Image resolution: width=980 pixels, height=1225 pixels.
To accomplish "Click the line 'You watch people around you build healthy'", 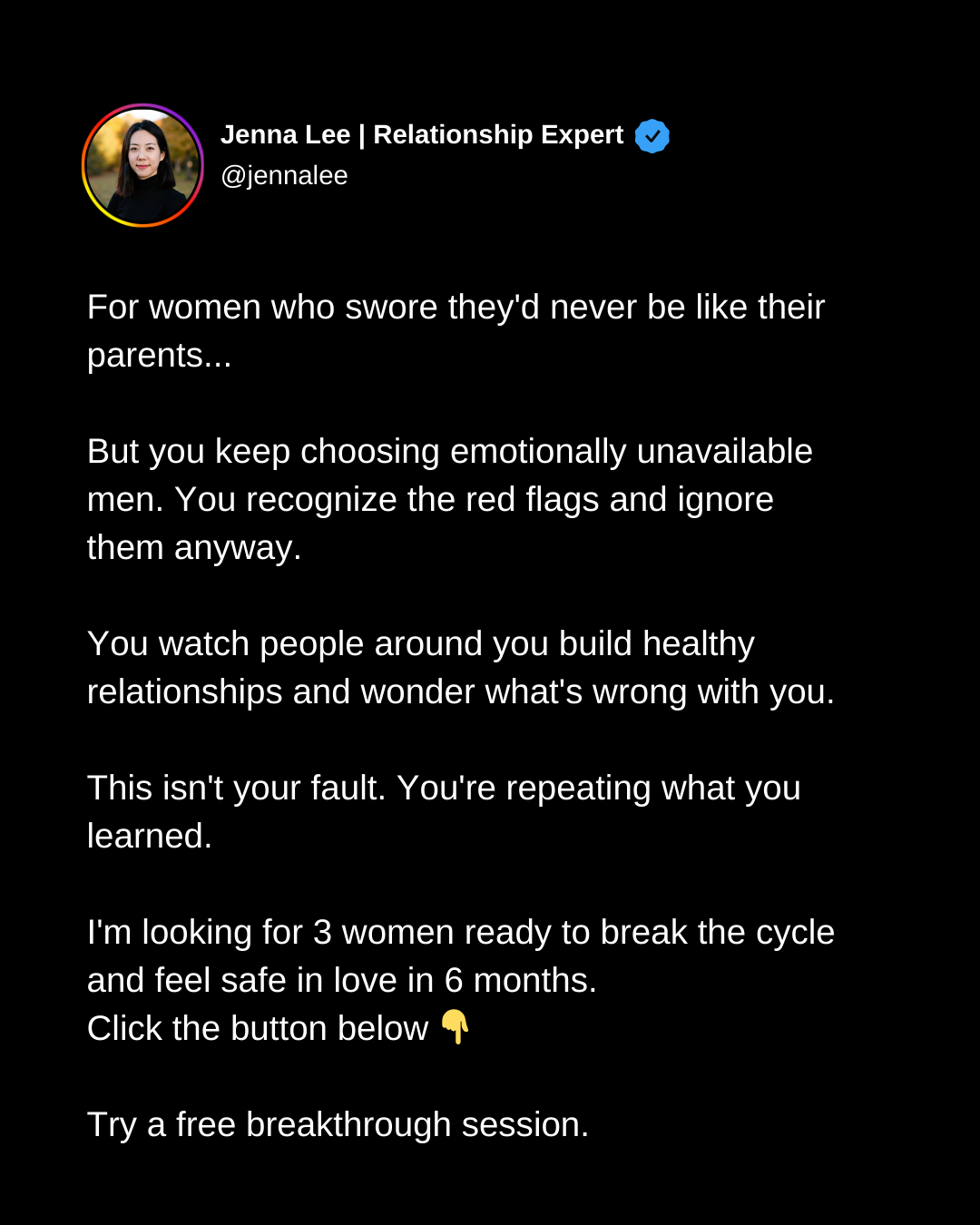I will click(420, 644).
